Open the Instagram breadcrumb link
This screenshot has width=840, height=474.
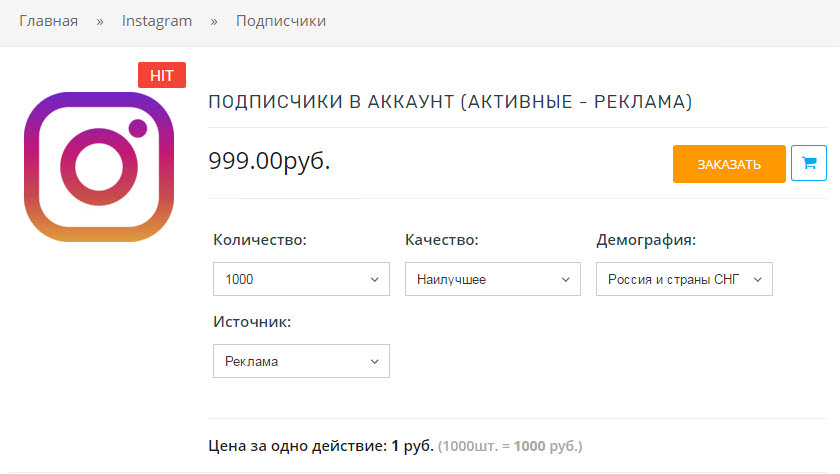coord(156,21)
